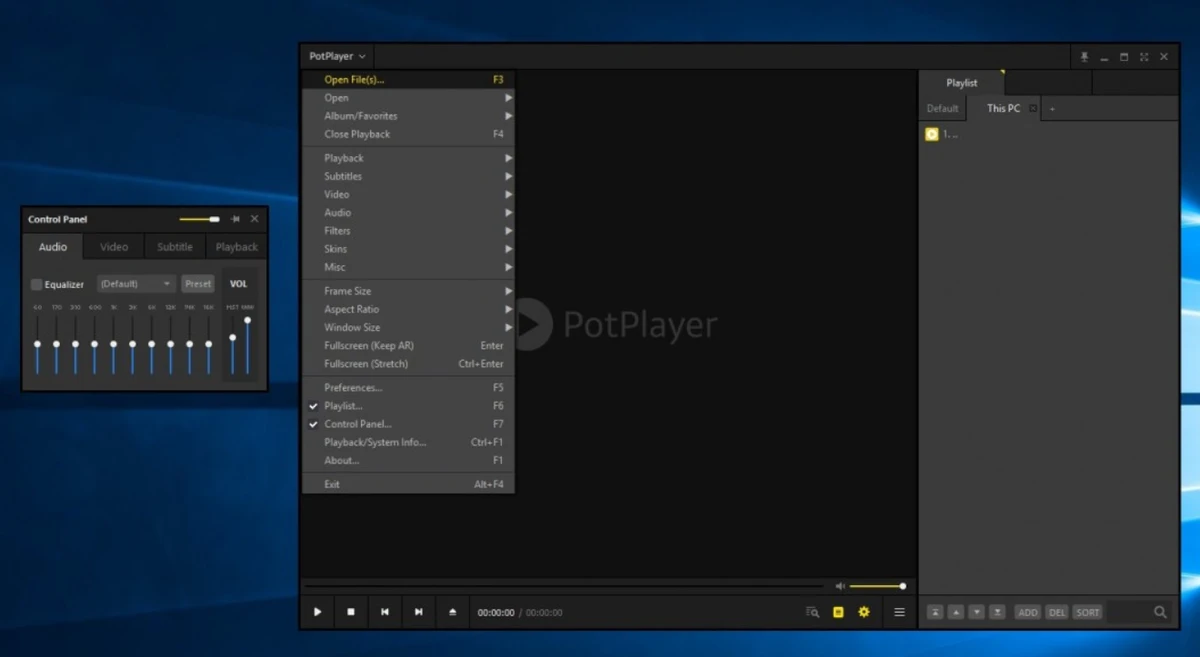1200x657 pixels.
Task: Adjust Control Panel opacity slider in title bar
Action: (x=200, y=219)
